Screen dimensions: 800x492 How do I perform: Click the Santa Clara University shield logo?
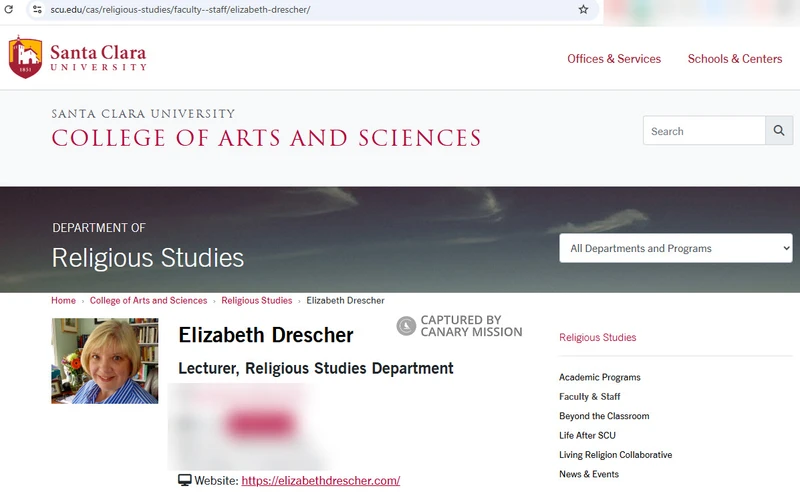coord(25,57)
